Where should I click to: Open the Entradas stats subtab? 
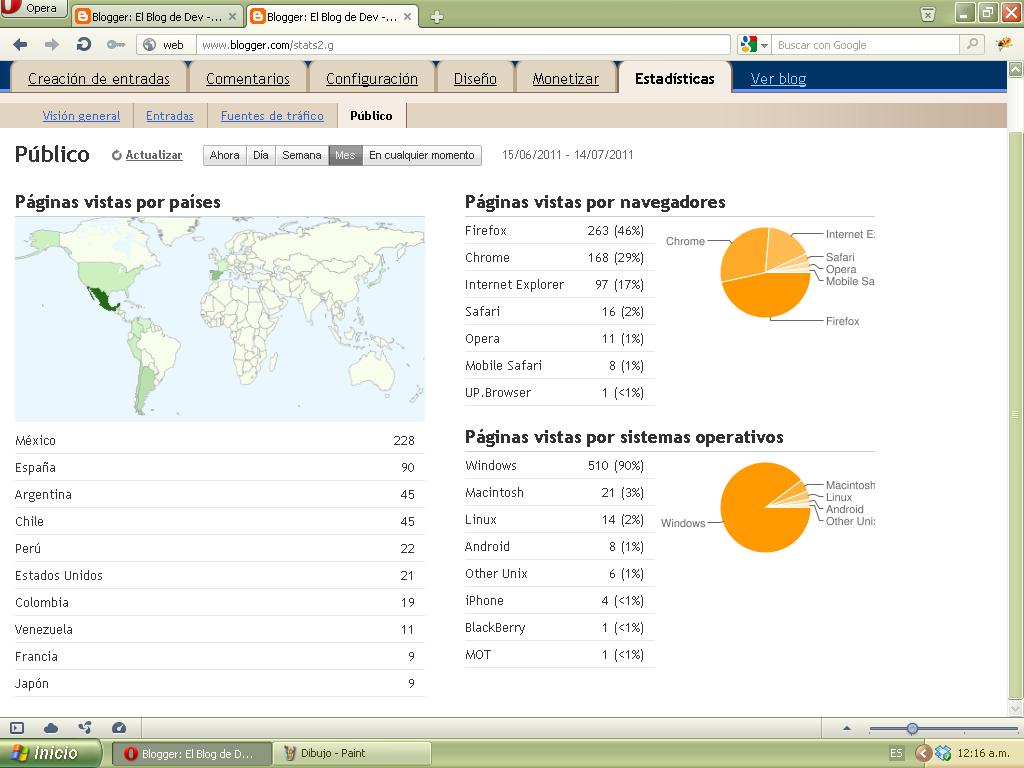[170, 116]
